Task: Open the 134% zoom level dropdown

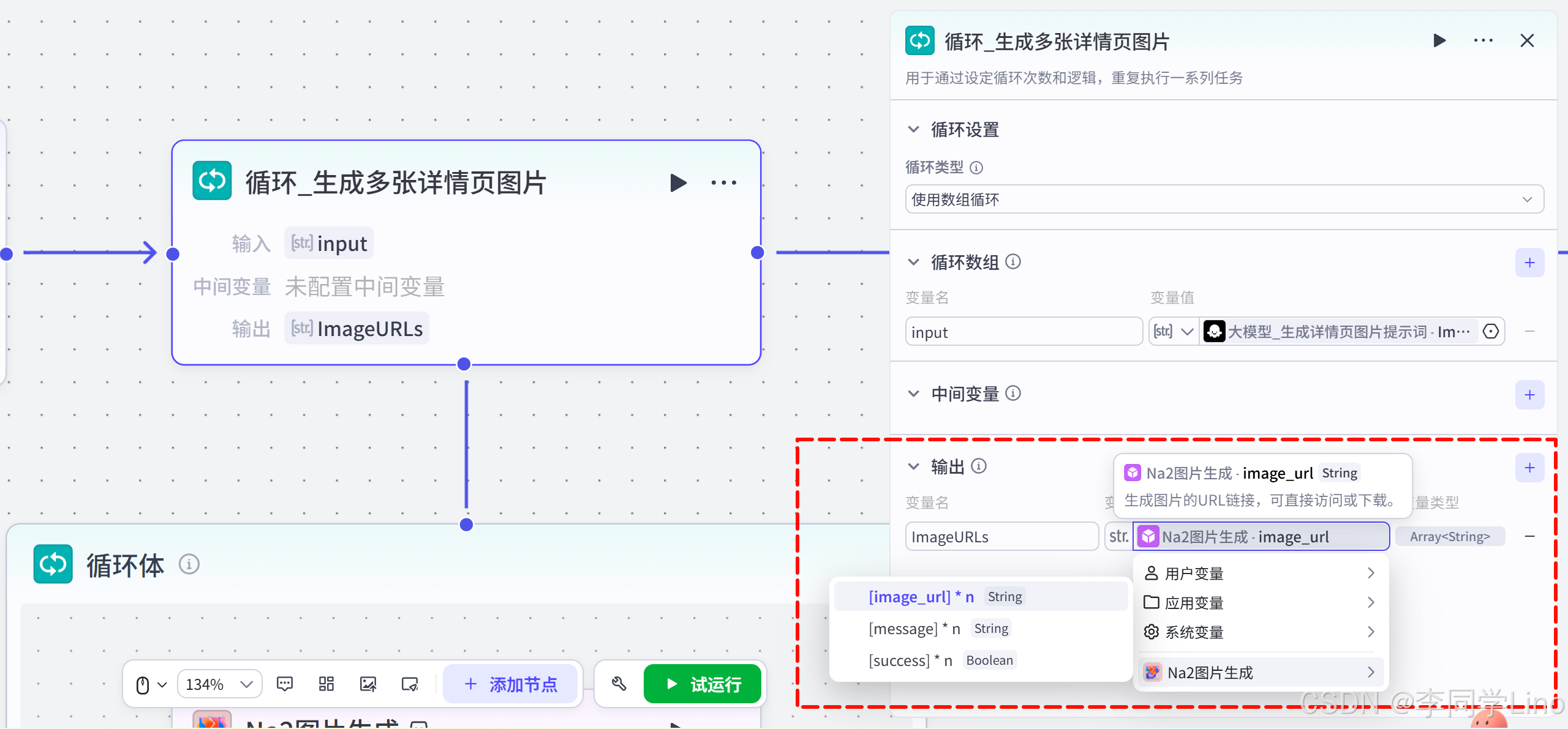Action: coord(219,684)
